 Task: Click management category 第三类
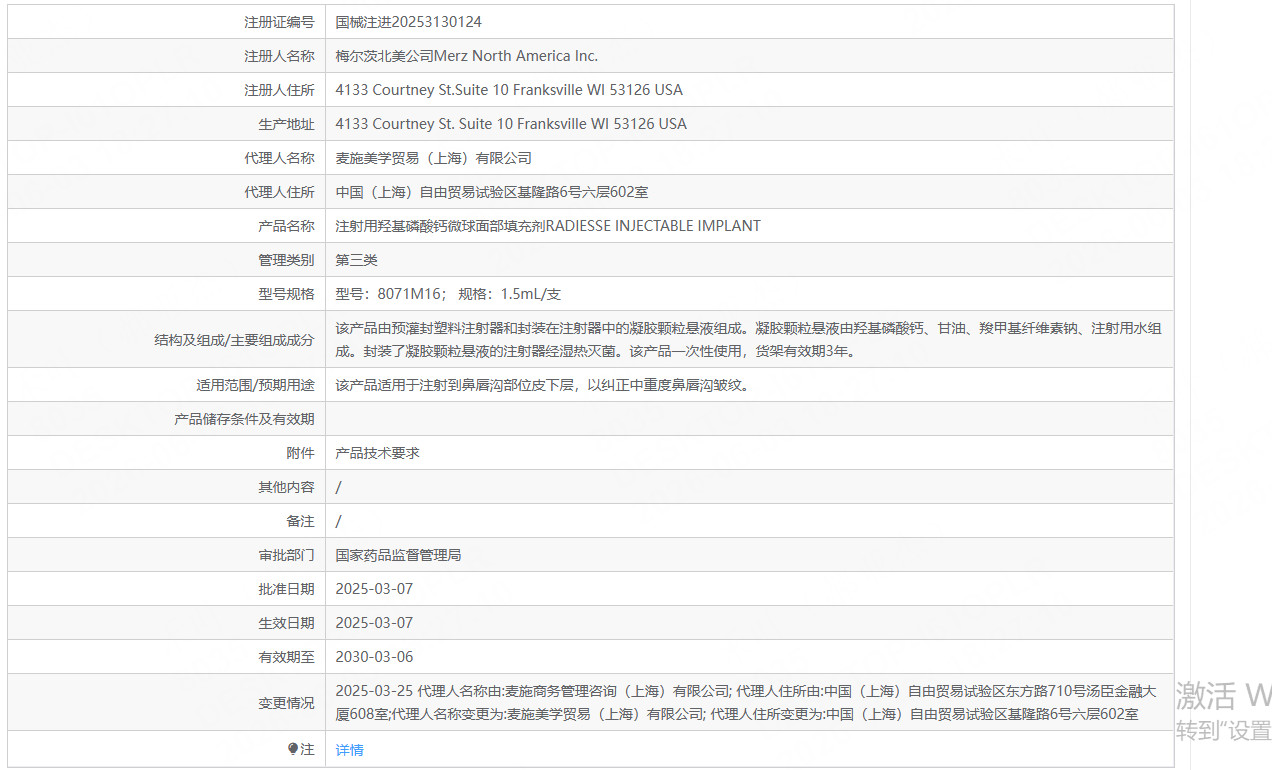pos(356,259)
